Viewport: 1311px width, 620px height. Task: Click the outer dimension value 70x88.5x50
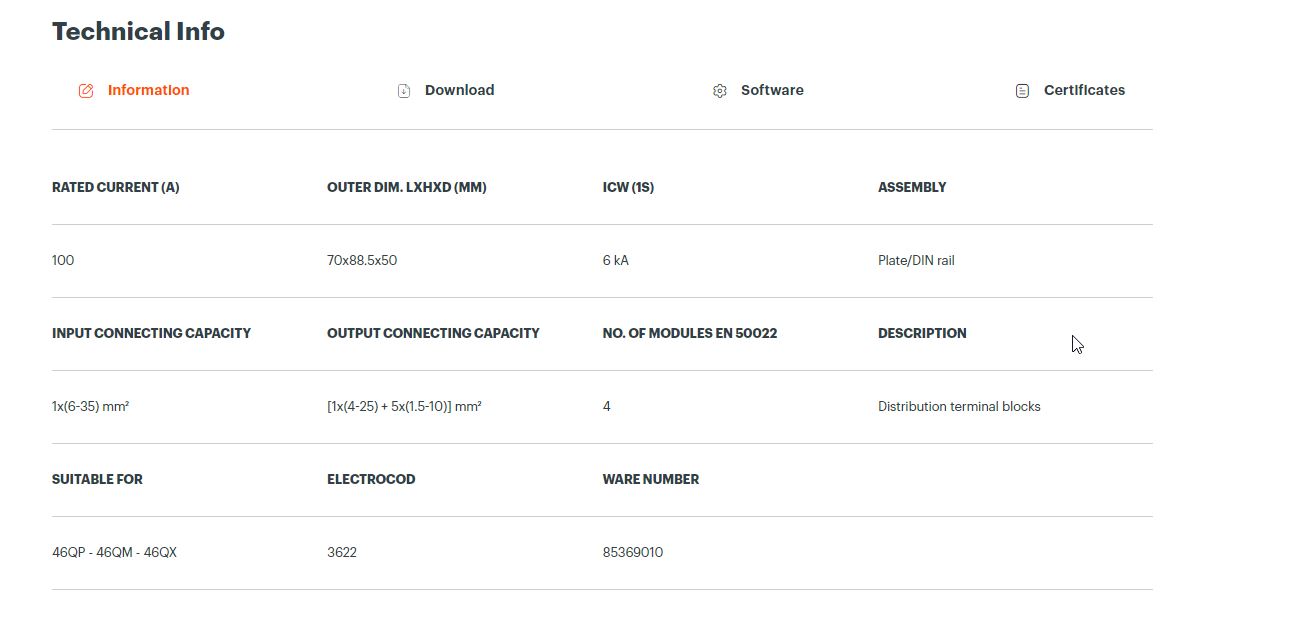pyautogui.click(x=362, y=260)
